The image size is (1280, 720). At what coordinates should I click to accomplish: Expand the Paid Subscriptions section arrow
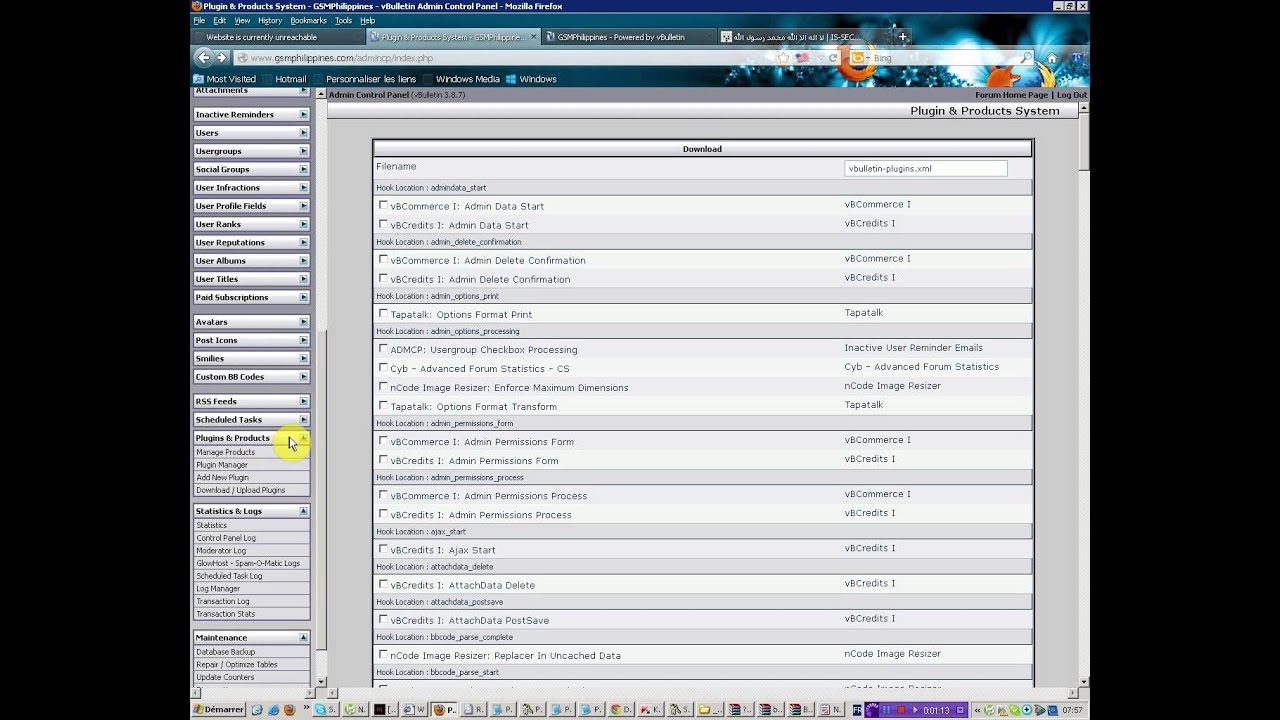click(x=303, y=297)
